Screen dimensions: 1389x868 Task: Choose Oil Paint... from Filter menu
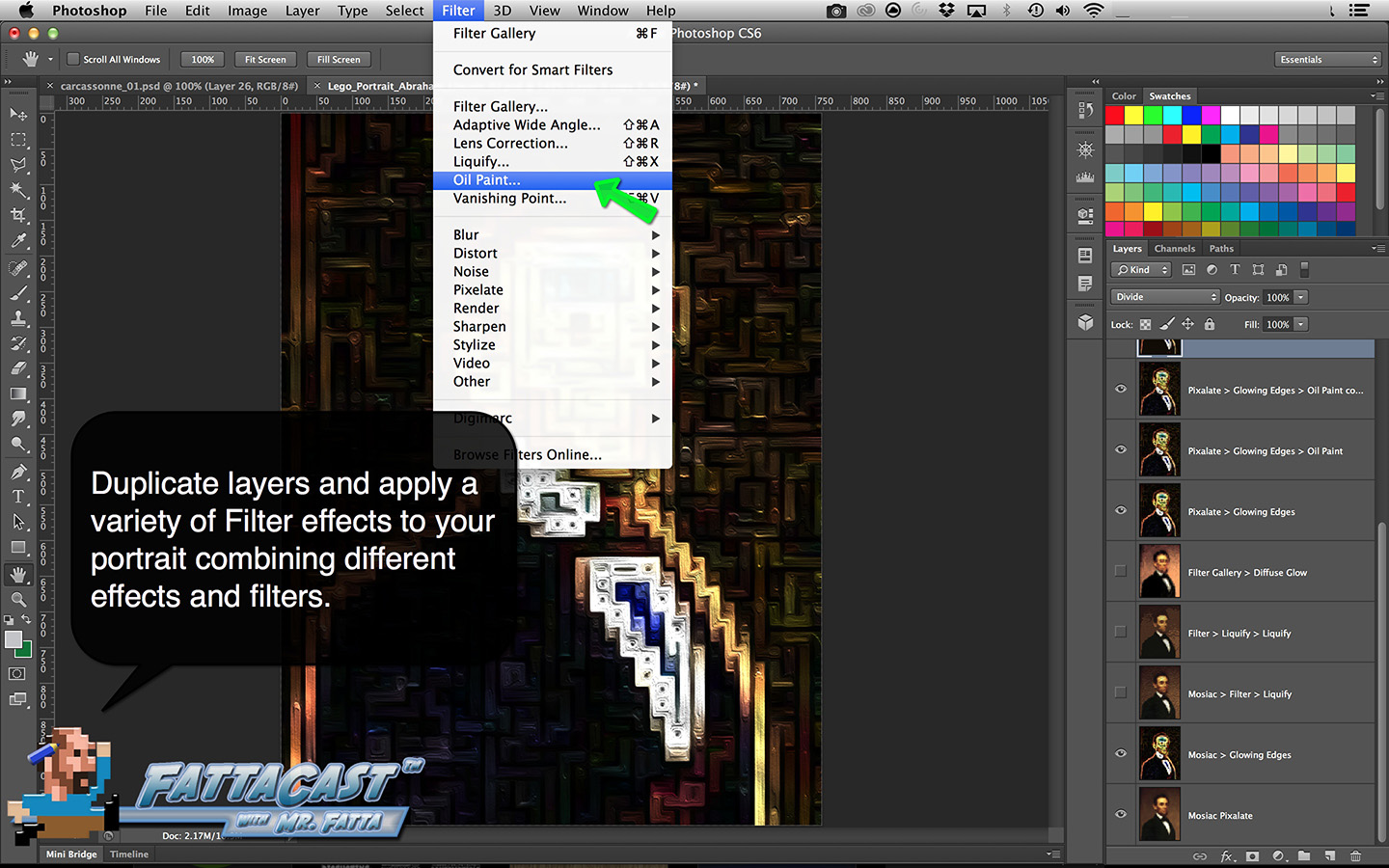(553, 179)
